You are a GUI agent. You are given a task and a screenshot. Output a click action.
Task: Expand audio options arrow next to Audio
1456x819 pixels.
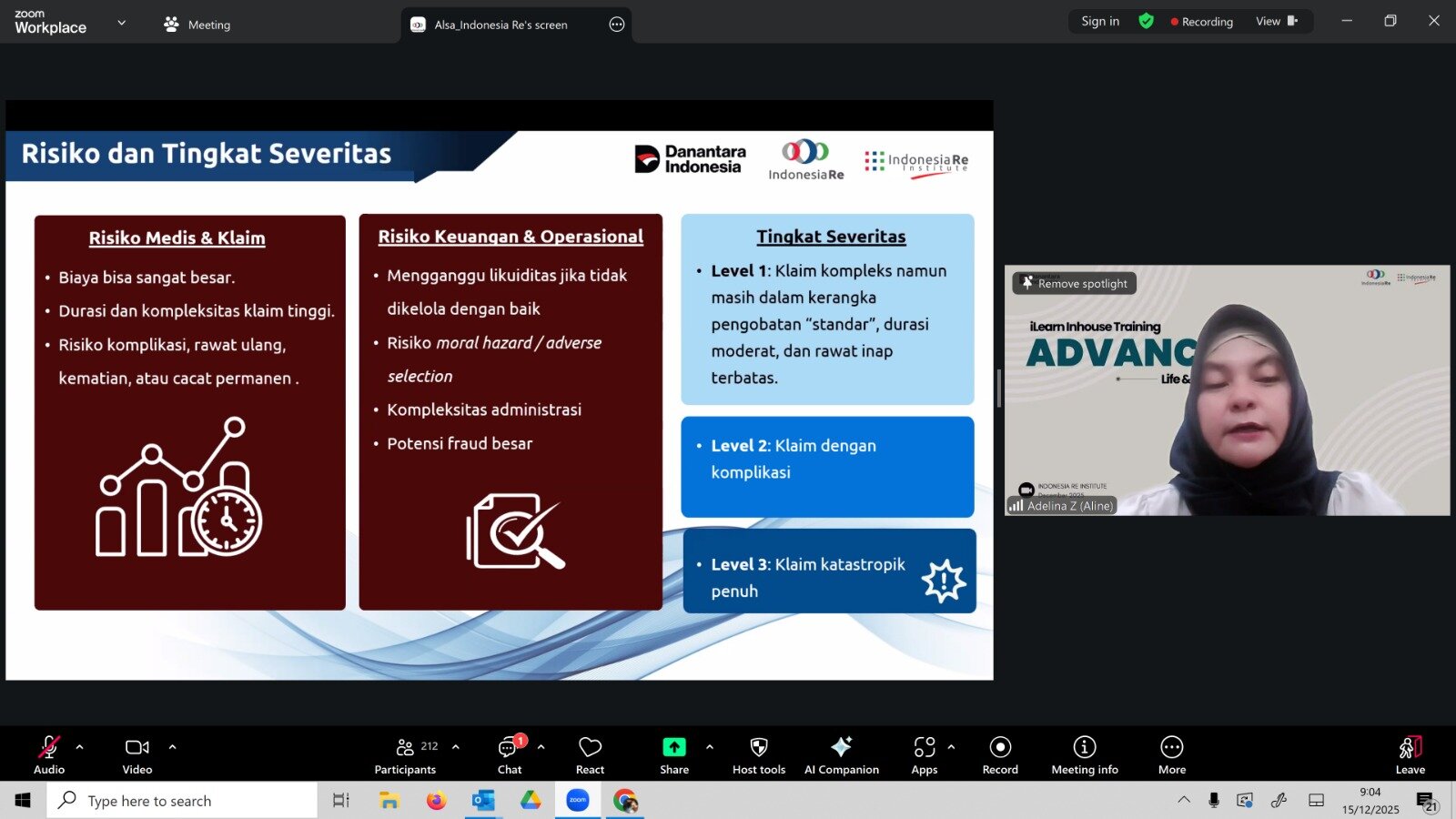80,747
